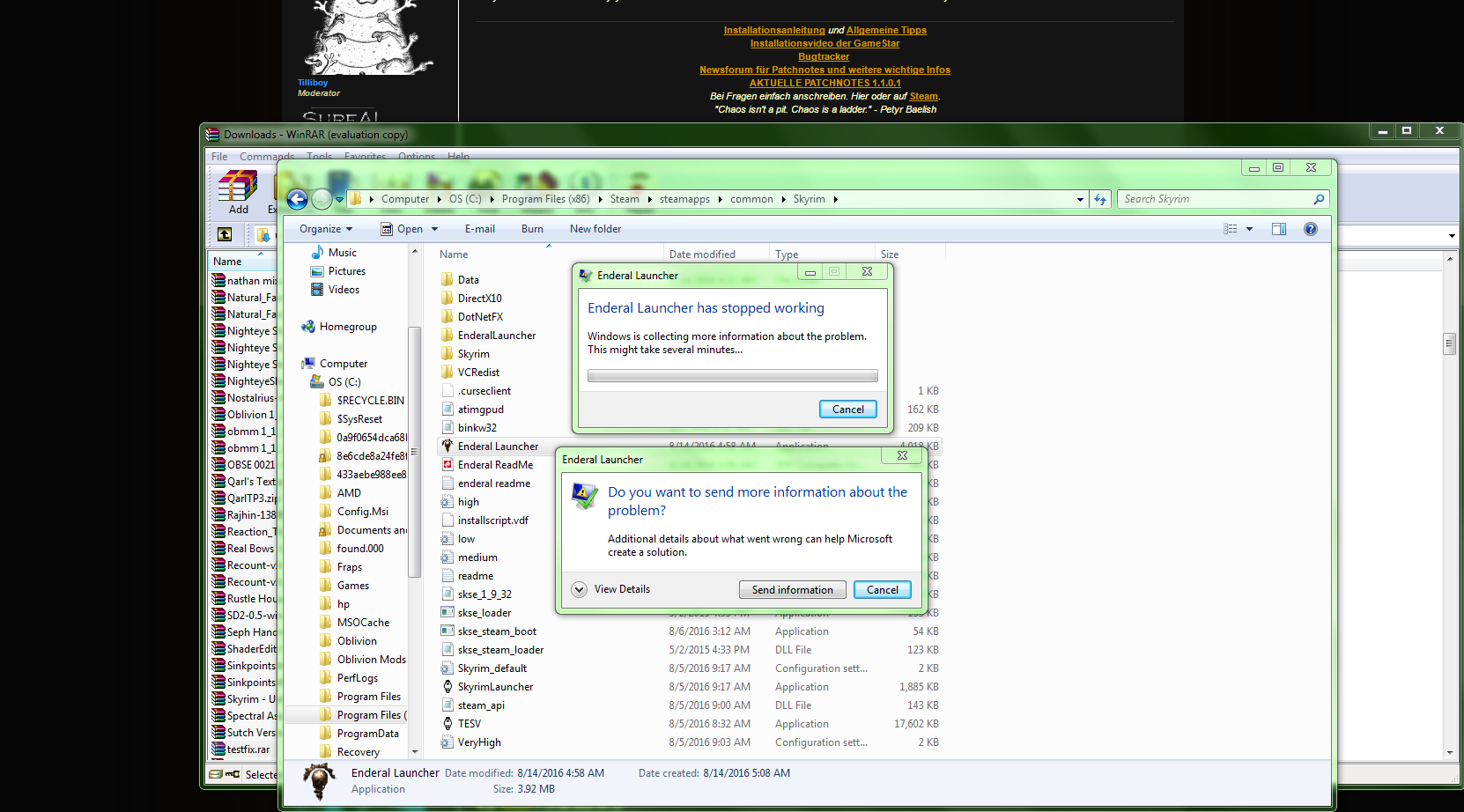Click the Open button in Explorer toolbar
Screen dimensions: 1464x812
coord(402,229)
